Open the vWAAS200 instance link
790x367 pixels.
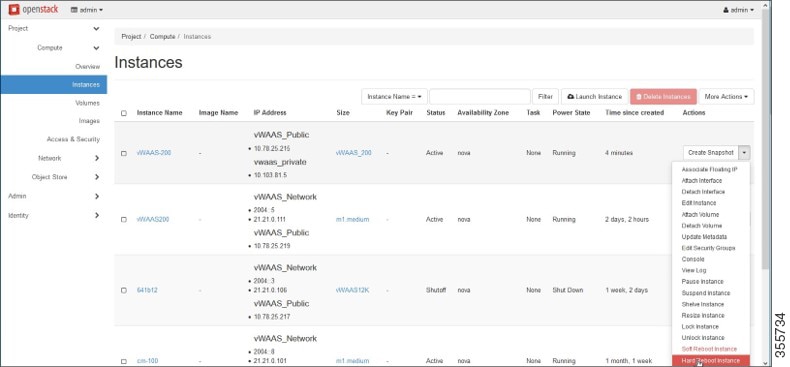pos(153,219)
